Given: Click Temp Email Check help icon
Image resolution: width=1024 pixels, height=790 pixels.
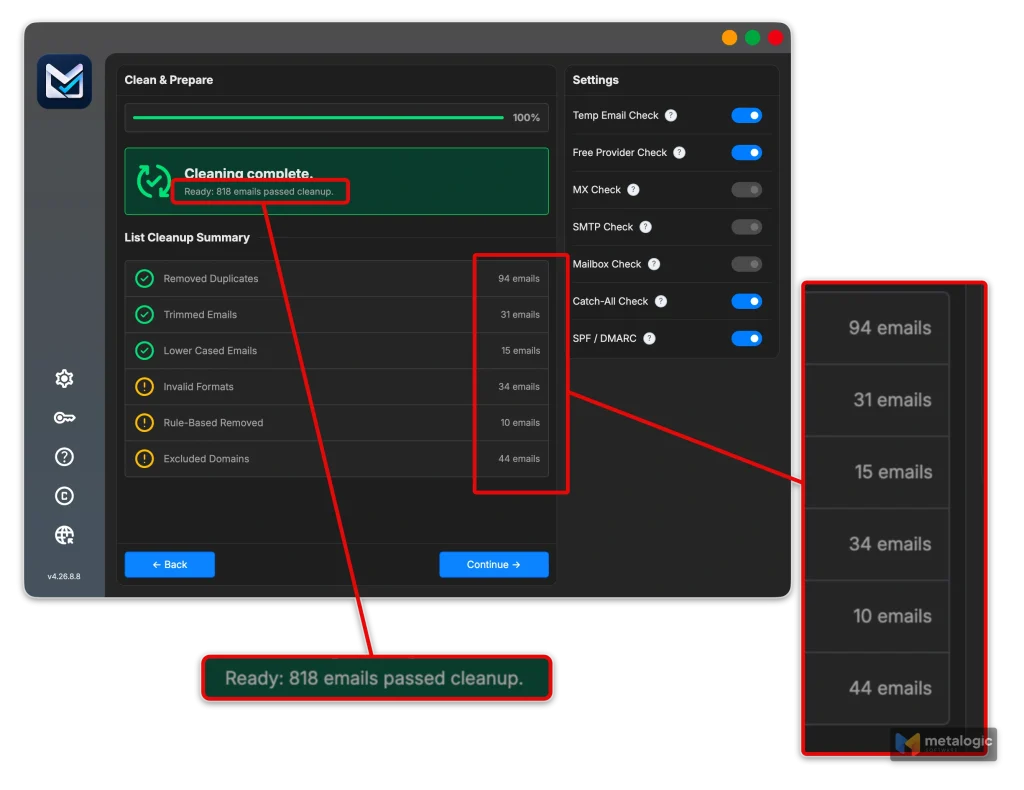Looking at the screenshot, I should tap(671, 116).
